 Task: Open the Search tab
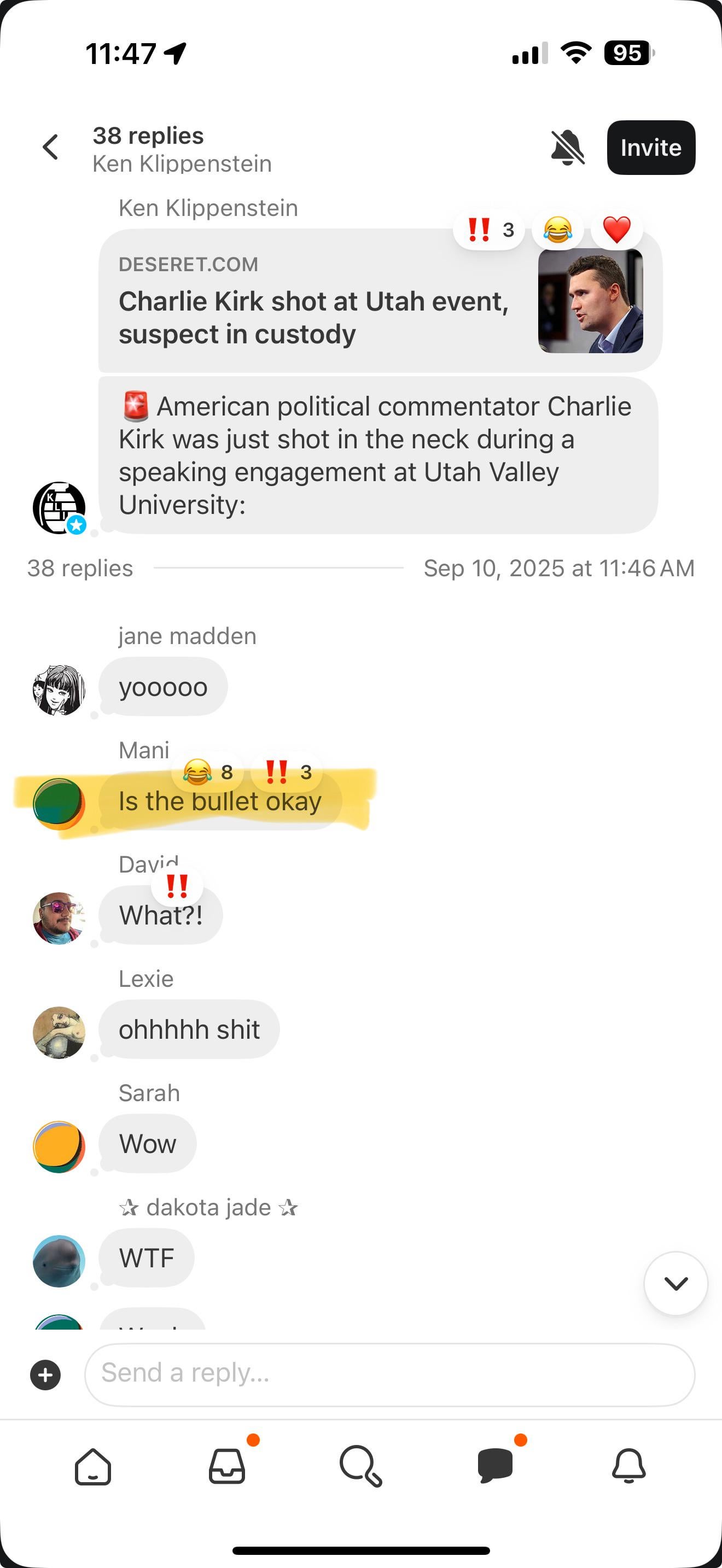click(x=361, y=1466)
